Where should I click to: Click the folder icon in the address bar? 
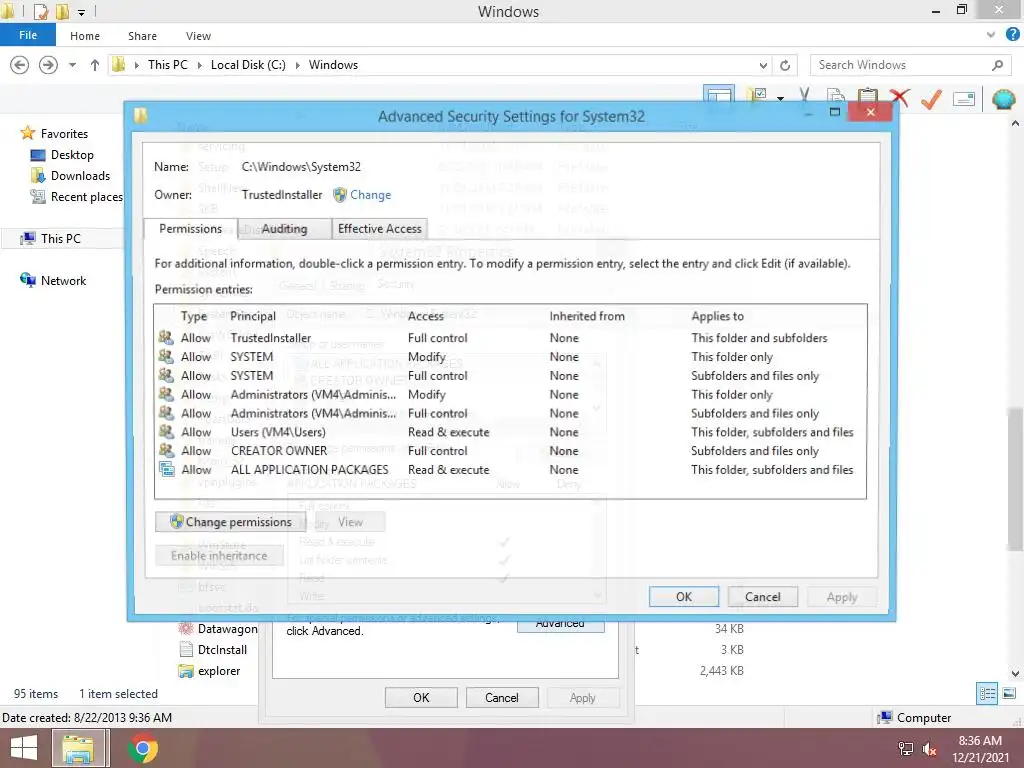point(119,64)
